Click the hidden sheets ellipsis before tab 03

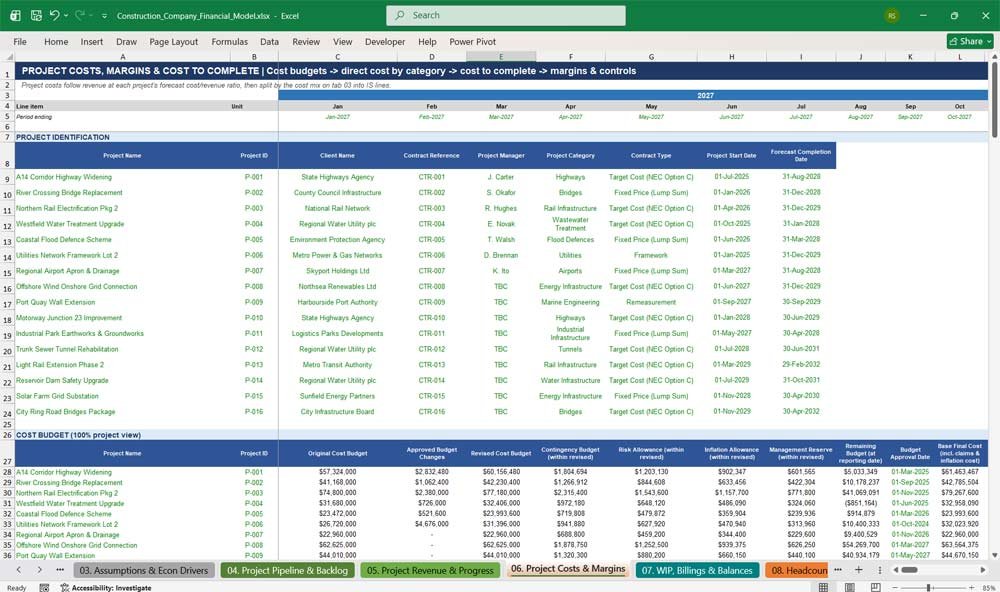point(60,570)
